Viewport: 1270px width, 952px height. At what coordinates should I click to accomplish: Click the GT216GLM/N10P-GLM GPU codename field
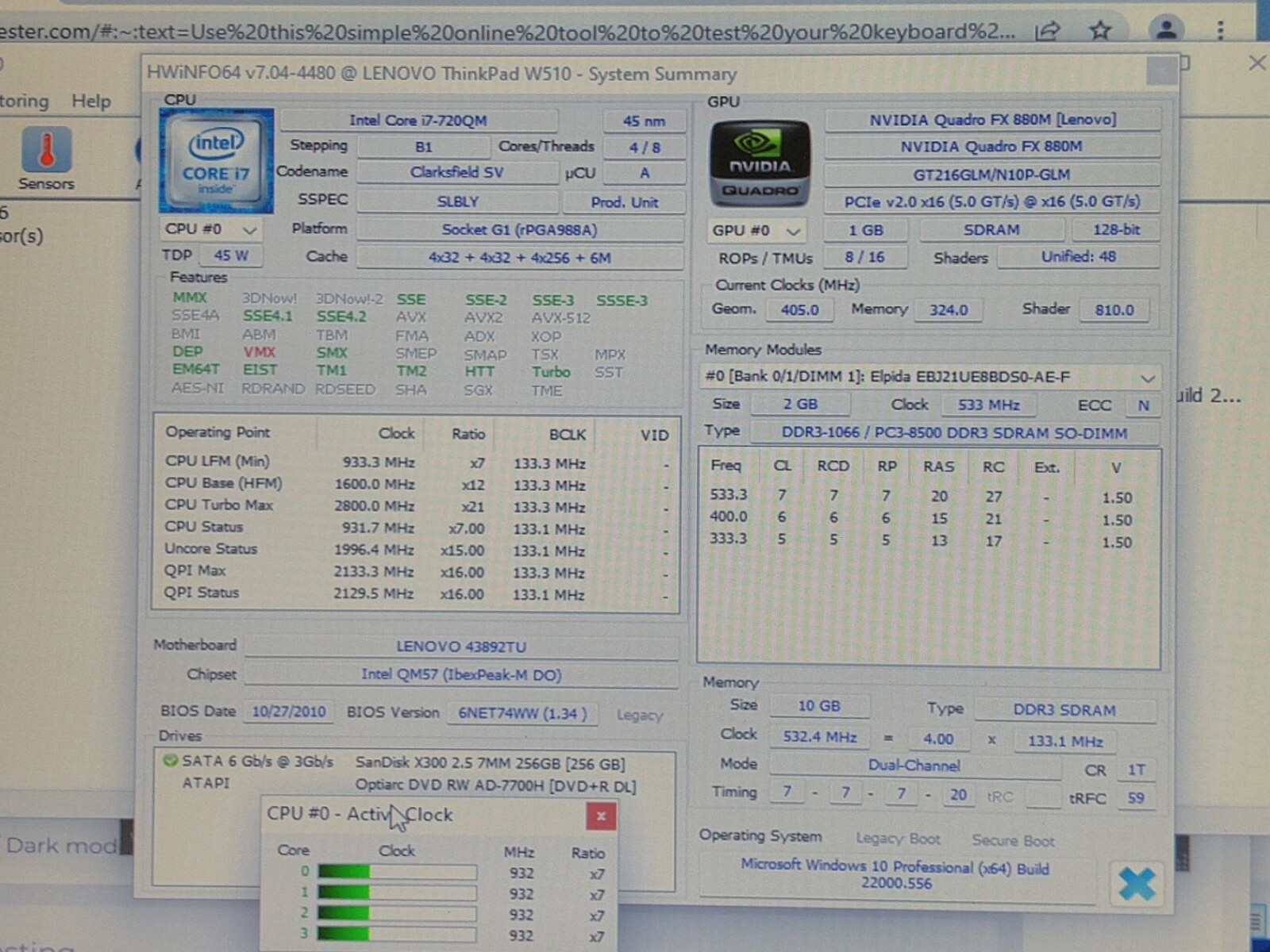tap(992, 175)
